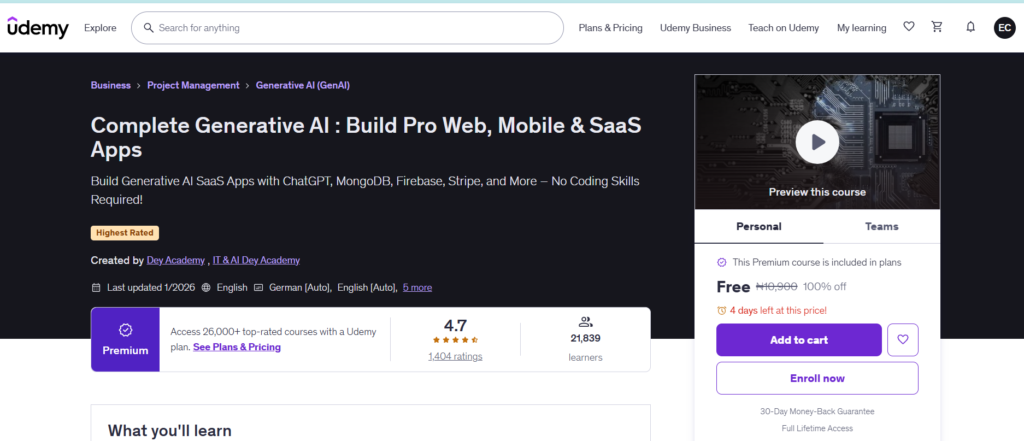Open the Business breadcrumb link
This screenshot has width=1024, height=441.
pos(110,86)
